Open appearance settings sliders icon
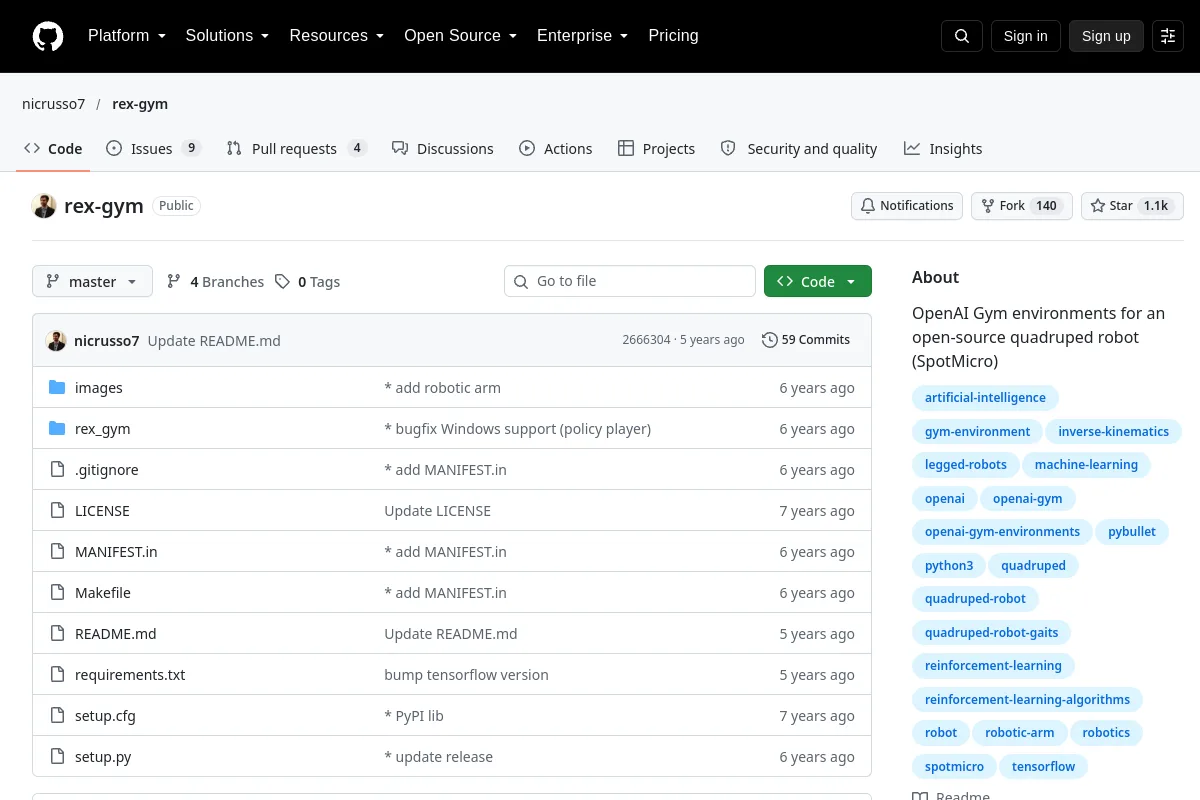Image resolution: width=1200 pixels, height=800 pixels. coord(1168,36)
